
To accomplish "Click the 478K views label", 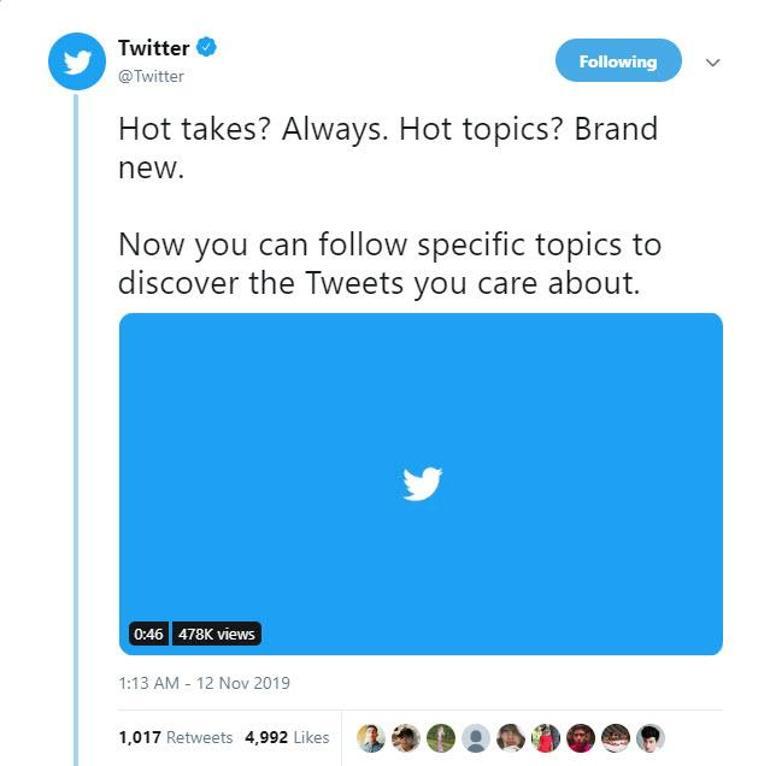I will click(217, 634).
